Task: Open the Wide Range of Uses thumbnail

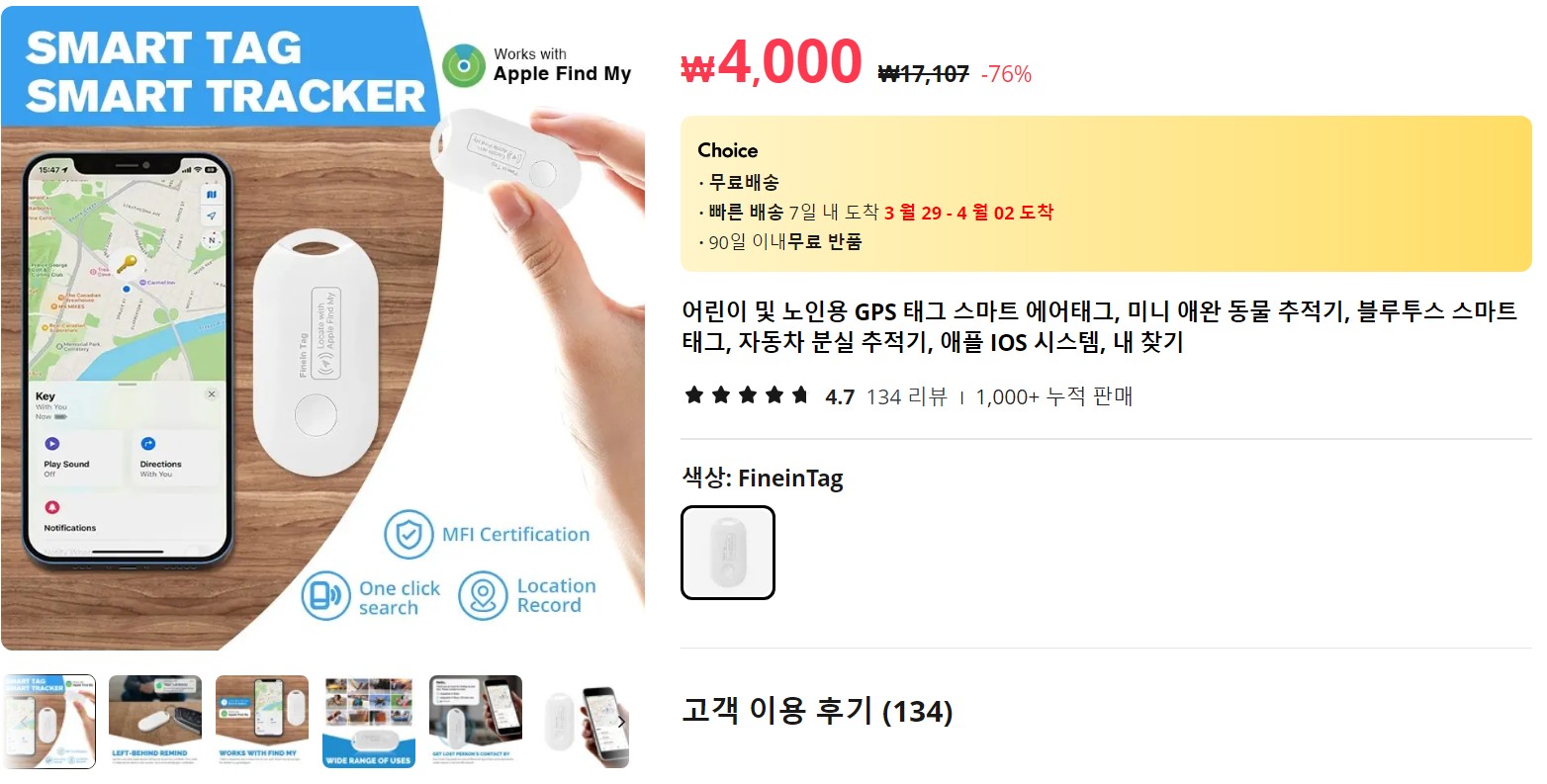Action: coord(369,722)
